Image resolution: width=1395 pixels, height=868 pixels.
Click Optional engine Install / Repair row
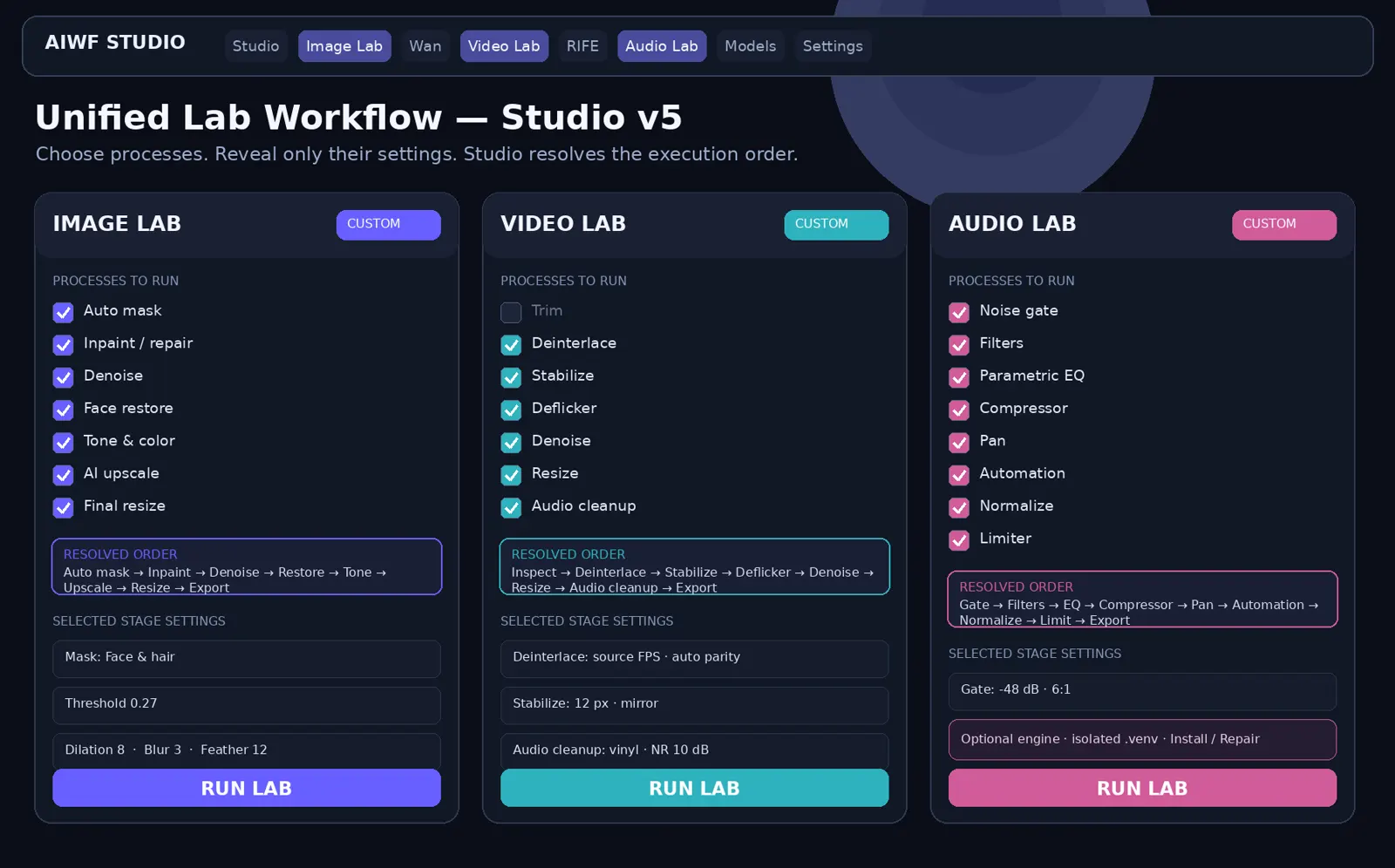pyautogui.click(x=1142, y=740)
